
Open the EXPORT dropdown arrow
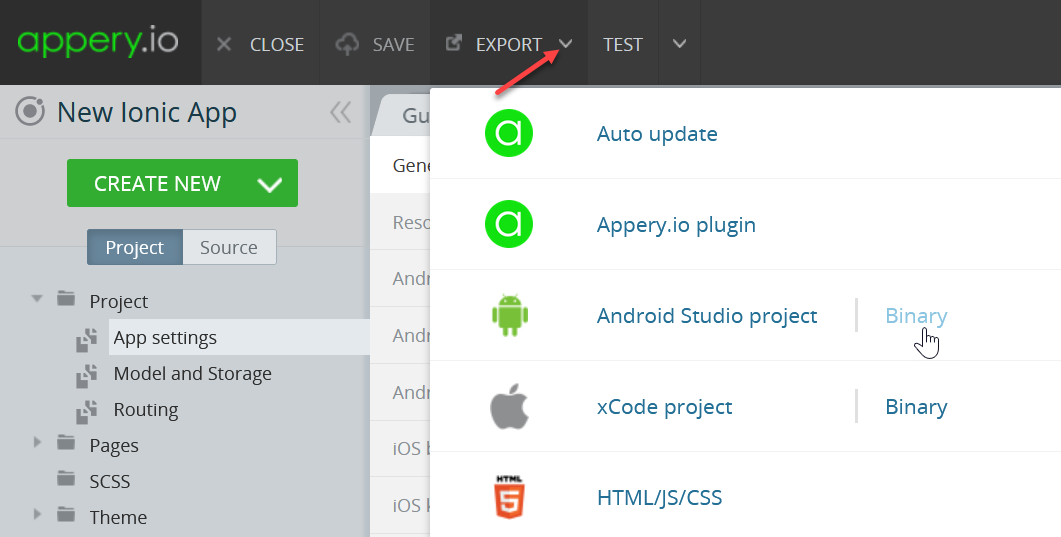pyautogui.click(x=566, y=44)
